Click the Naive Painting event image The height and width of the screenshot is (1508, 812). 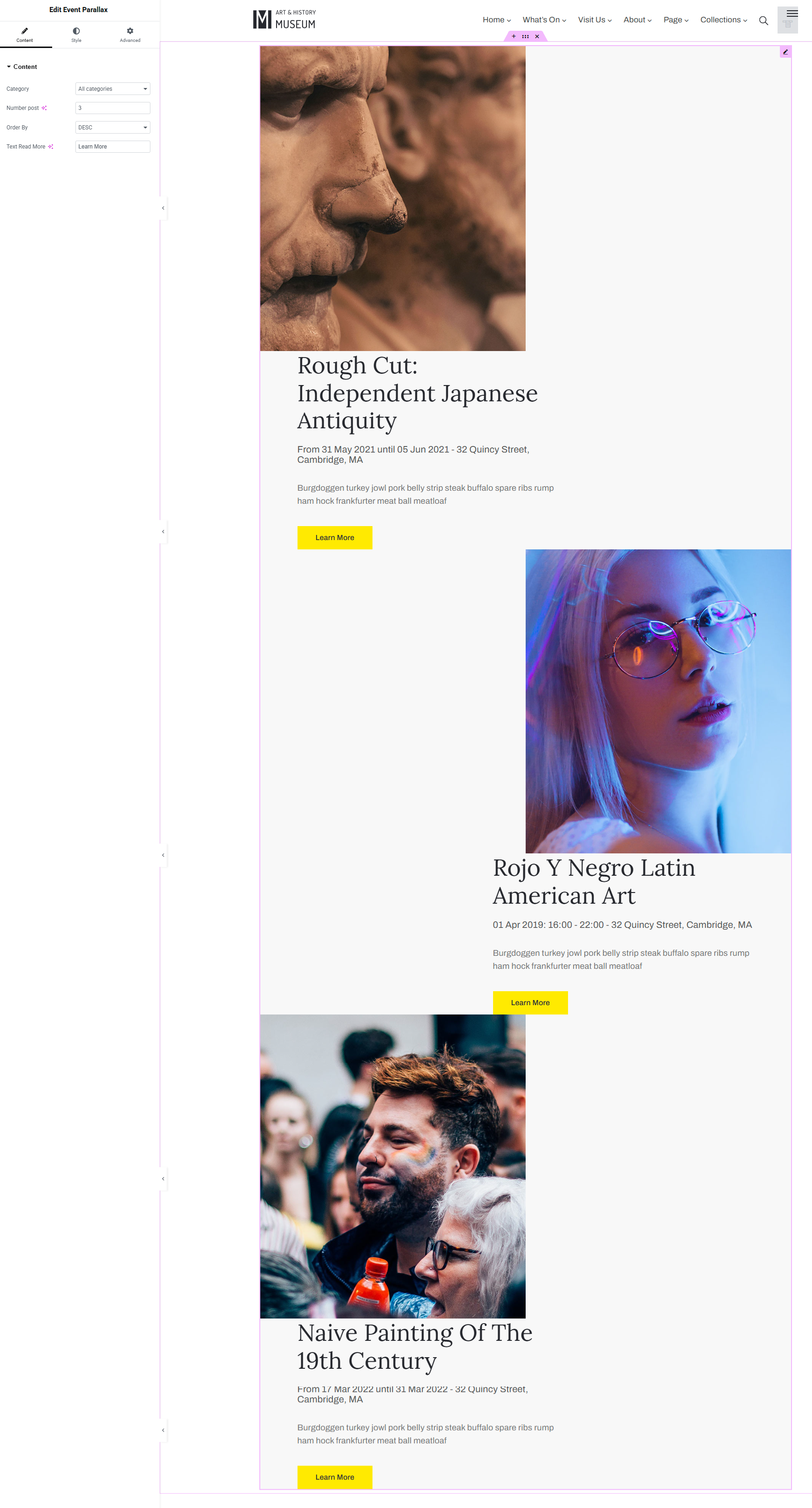(393, 1166)
